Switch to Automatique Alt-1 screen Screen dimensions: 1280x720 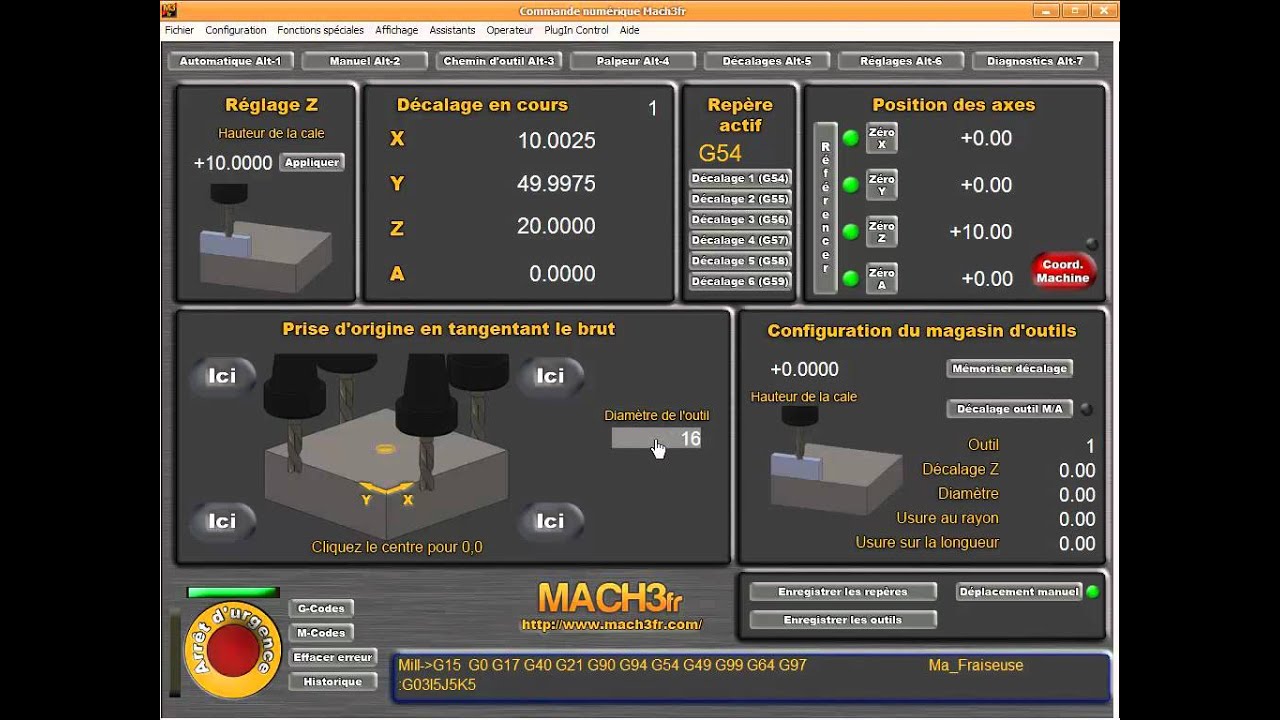(230, 61)
